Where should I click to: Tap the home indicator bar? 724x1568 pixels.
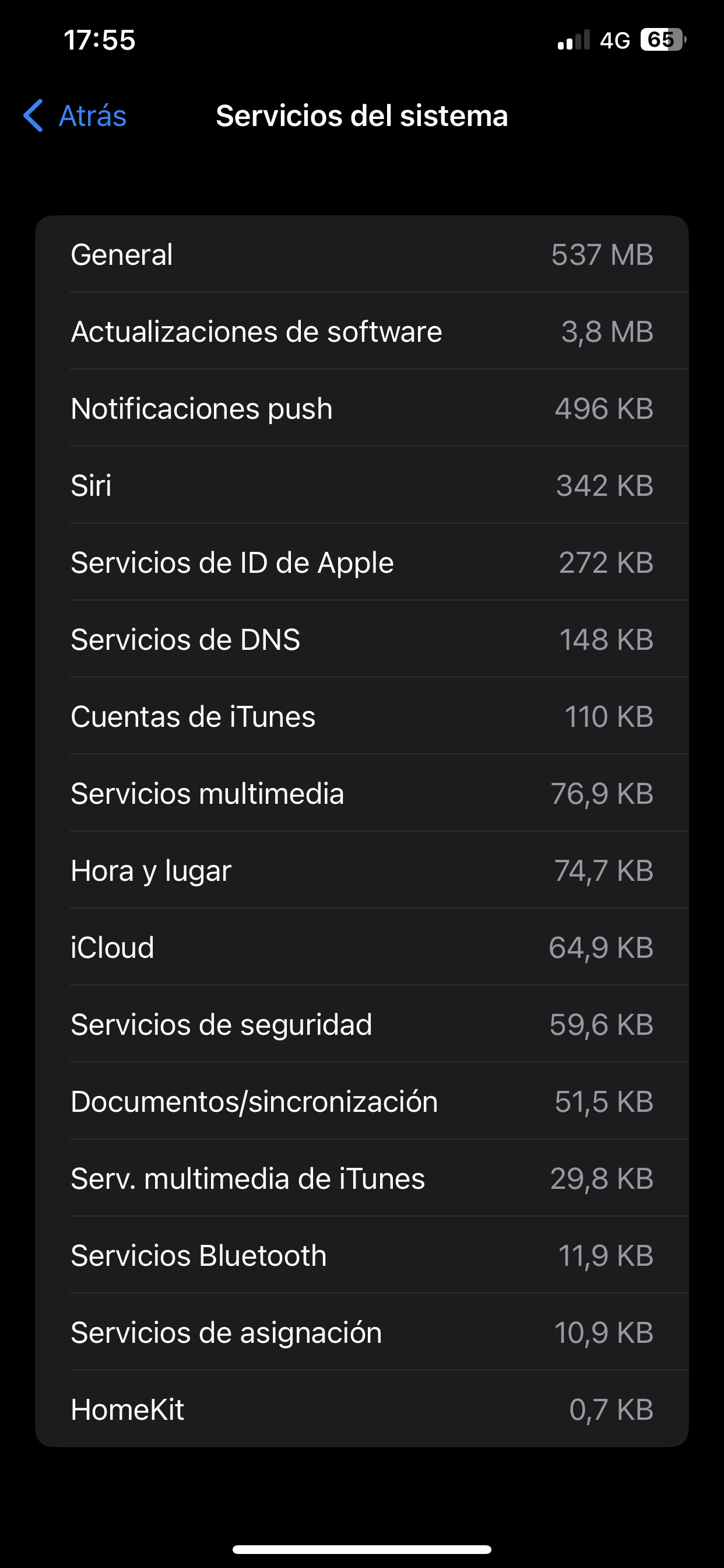pyautogui.click(x=361, y=1549)
